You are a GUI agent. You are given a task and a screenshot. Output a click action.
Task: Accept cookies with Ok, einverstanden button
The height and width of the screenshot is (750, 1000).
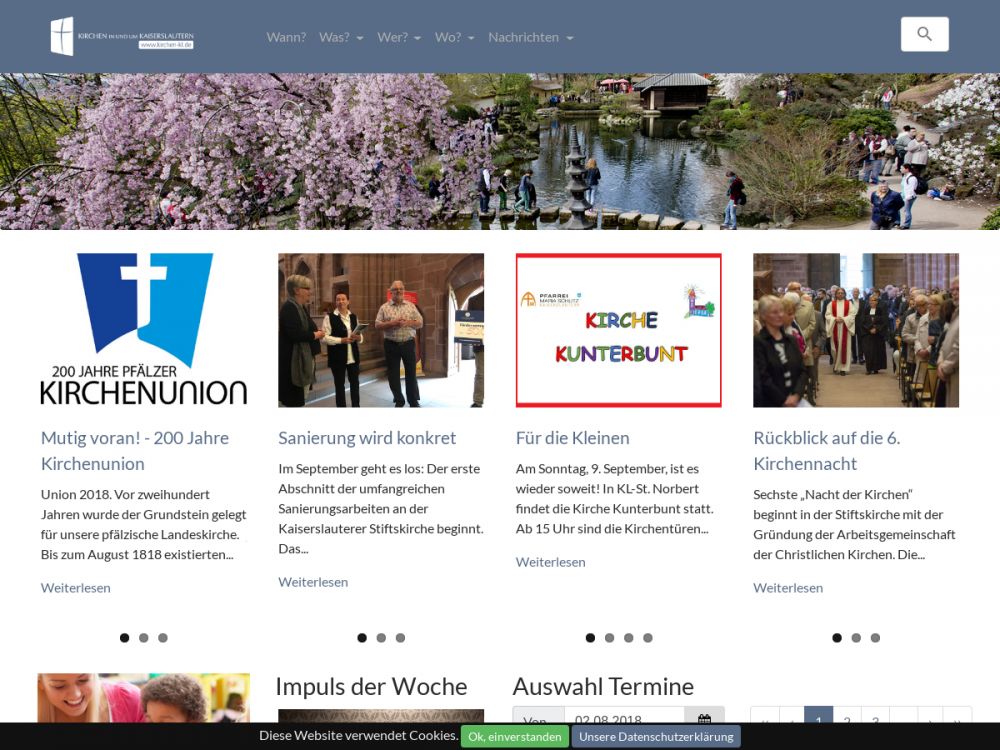coord(514,737)
